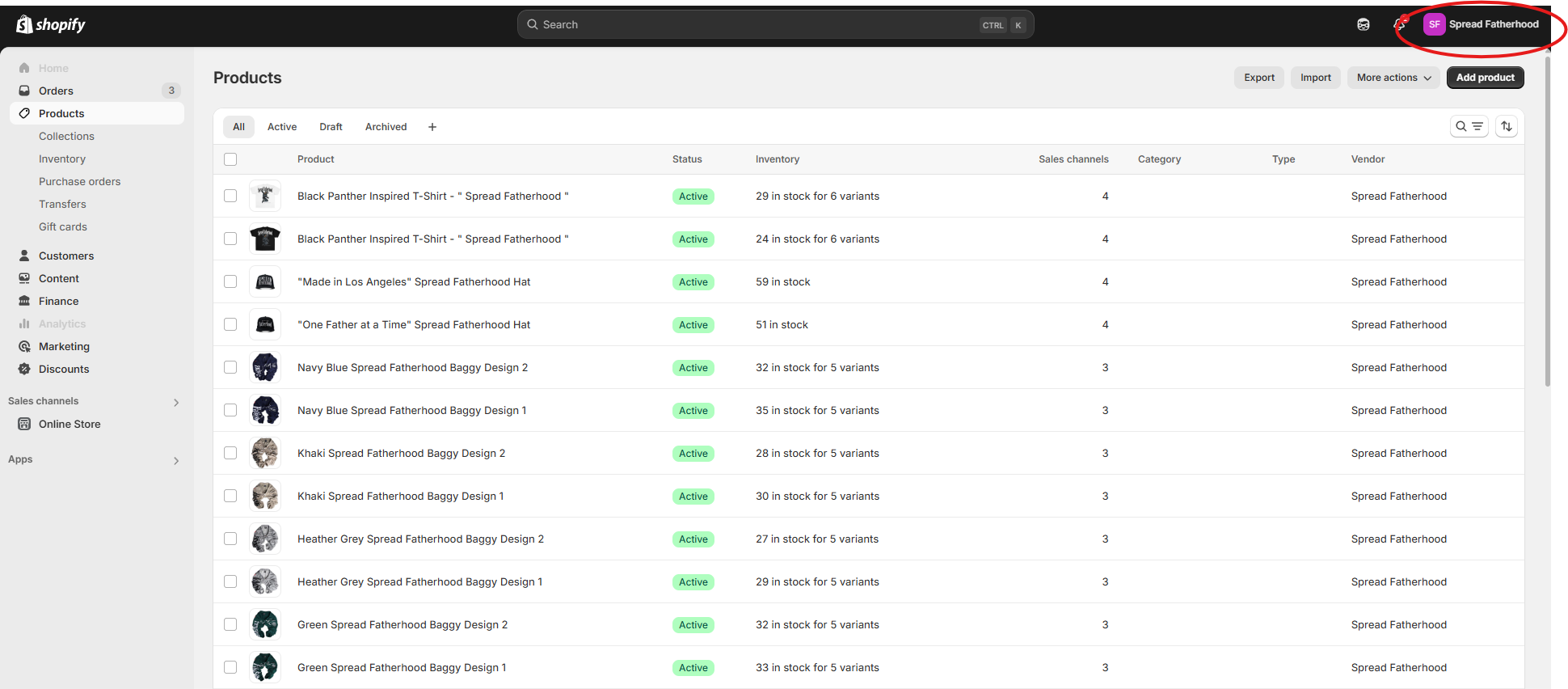This screenshot has height=689, width=1568.
Task: Click the Marketing target icon
Action: [24, 346]
